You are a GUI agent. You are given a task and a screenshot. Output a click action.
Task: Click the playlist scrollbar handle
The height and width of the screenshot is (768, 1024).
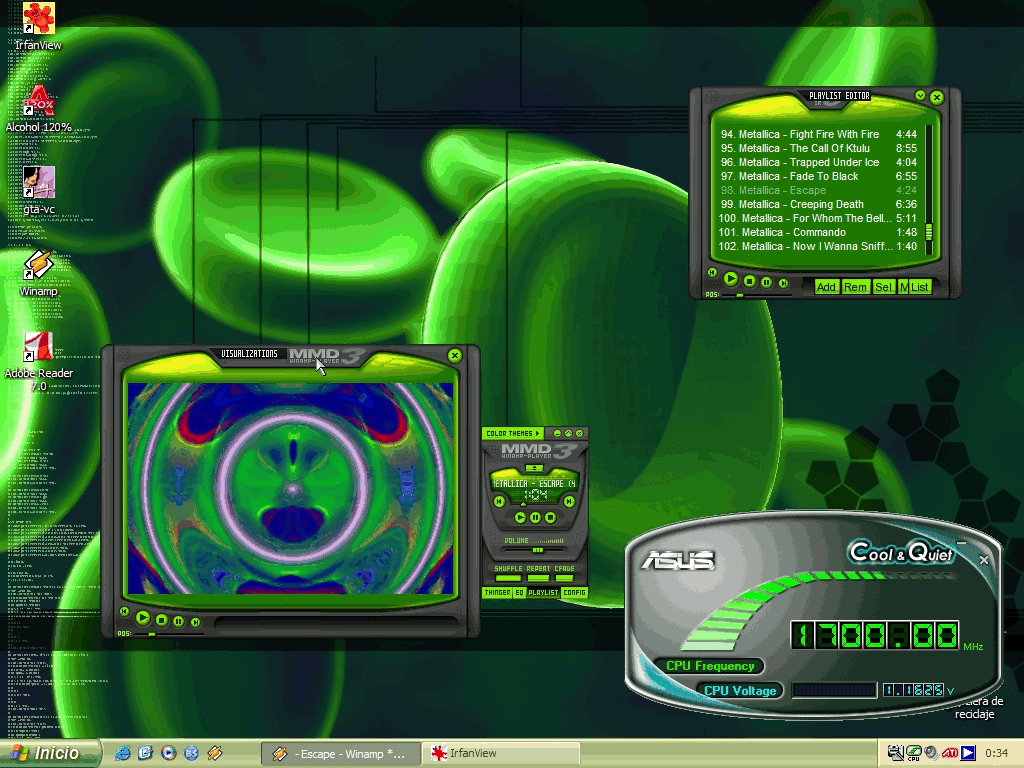(929, 231)
